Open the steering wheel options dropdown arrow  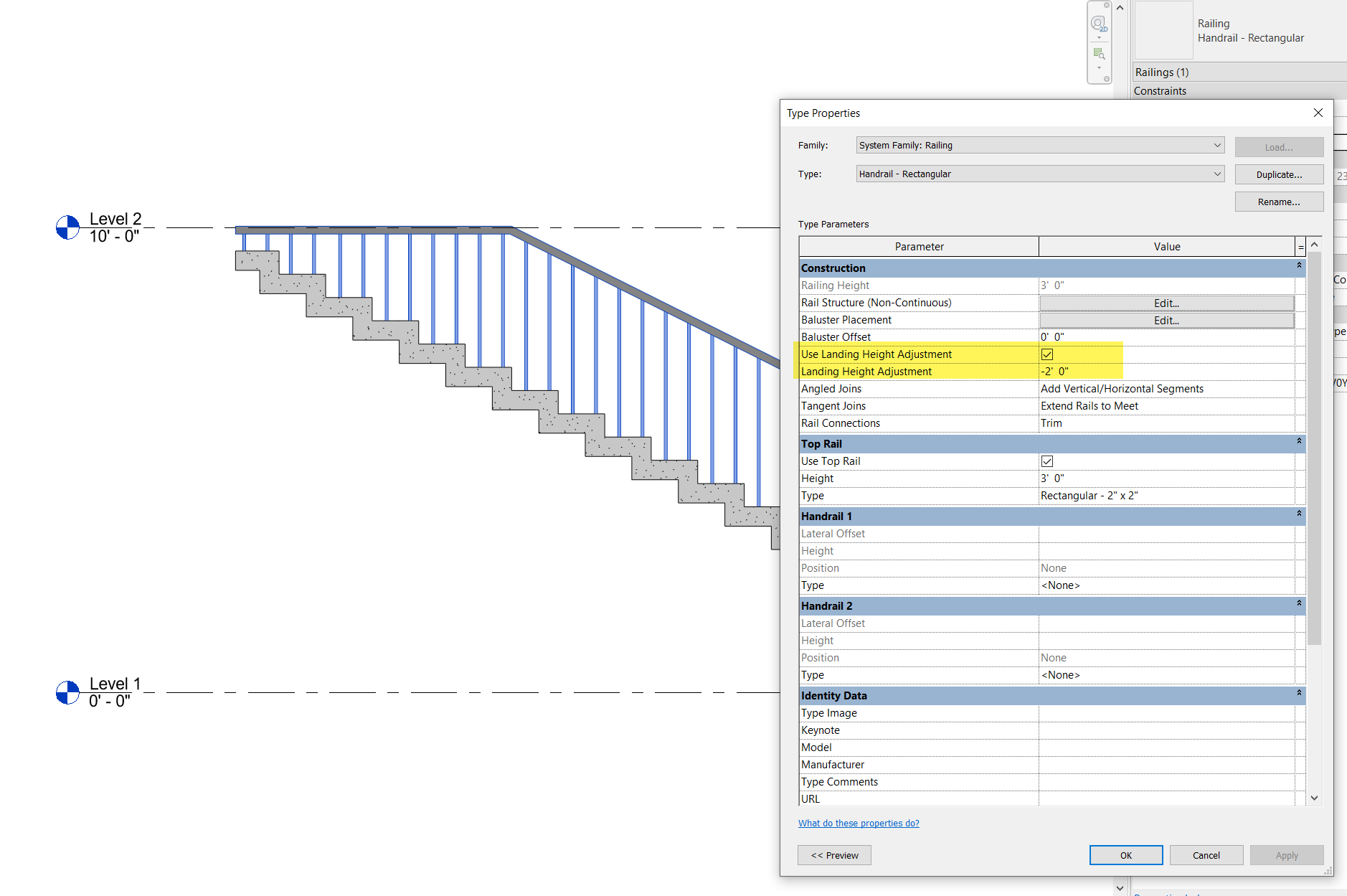pyautogui.click(x=1099, y=37)
